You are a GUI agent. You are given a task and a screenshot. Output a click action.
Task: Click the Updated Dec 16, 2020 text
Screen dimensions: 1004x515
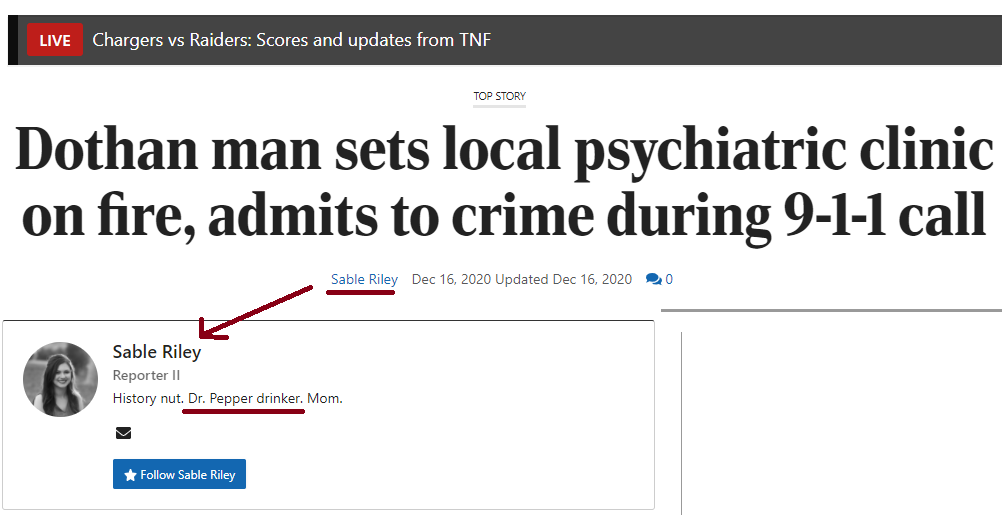click(x=563, y=279)
